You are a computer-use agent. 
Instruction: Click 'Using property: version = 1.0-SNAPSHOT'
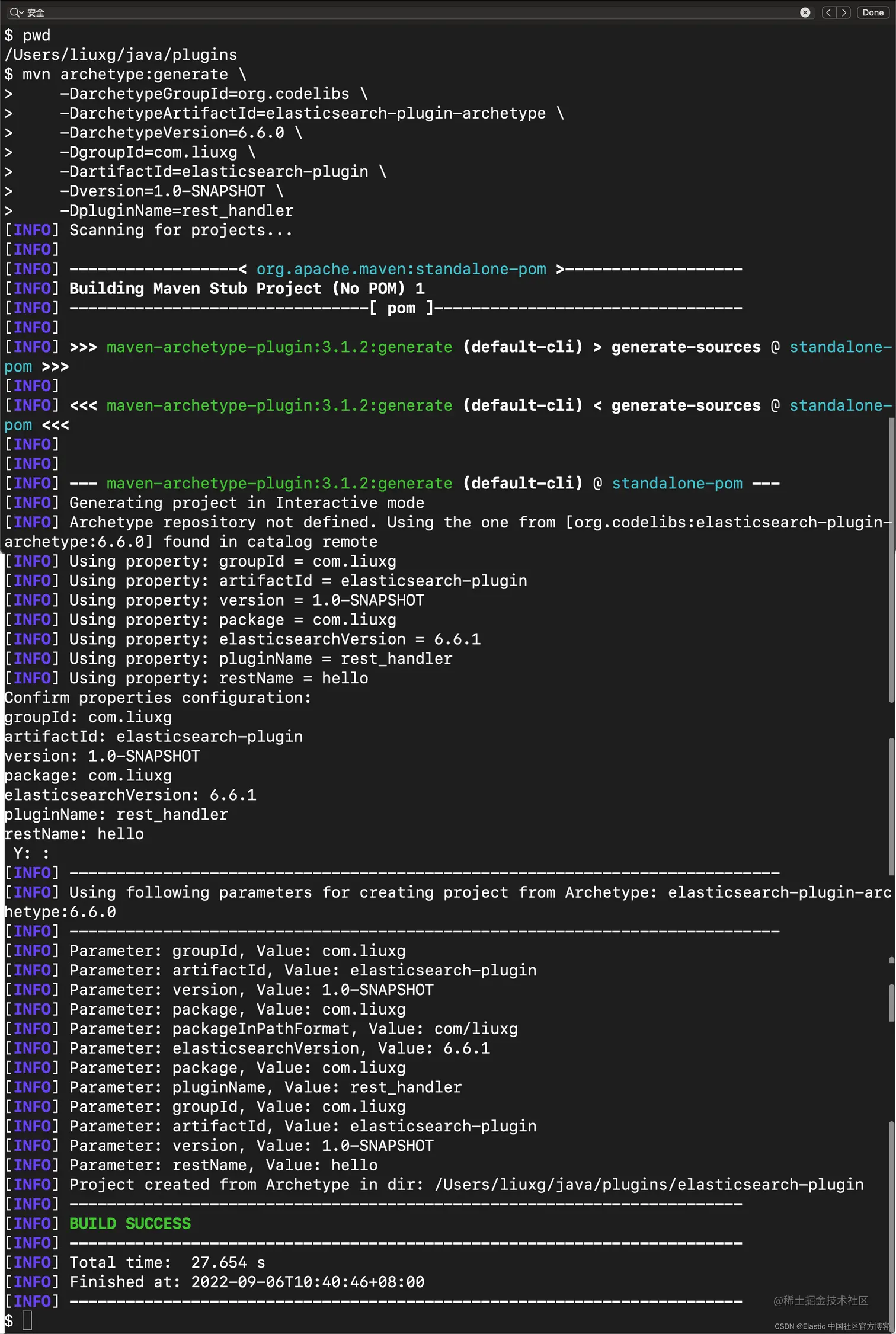click(x=247, y=600)
